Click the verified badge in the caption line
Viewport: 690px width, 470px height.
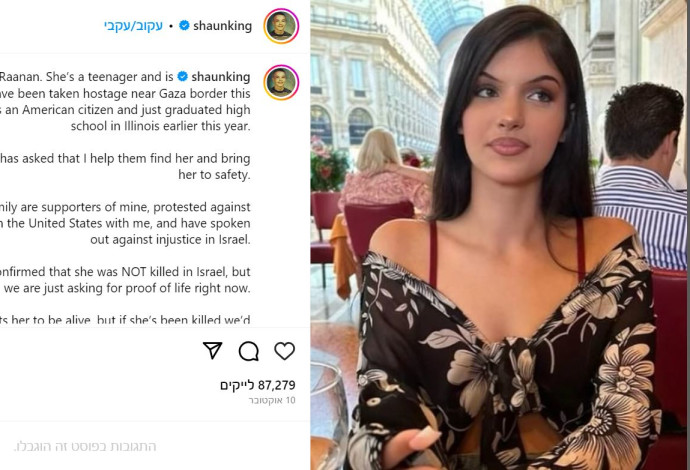[182, 77]
